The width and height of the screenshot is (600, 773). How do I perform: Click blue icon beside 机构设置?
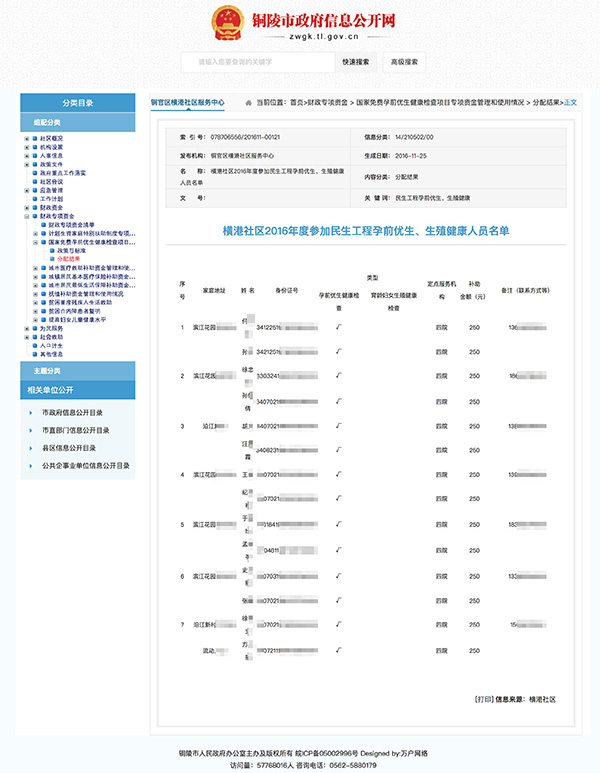35,147
